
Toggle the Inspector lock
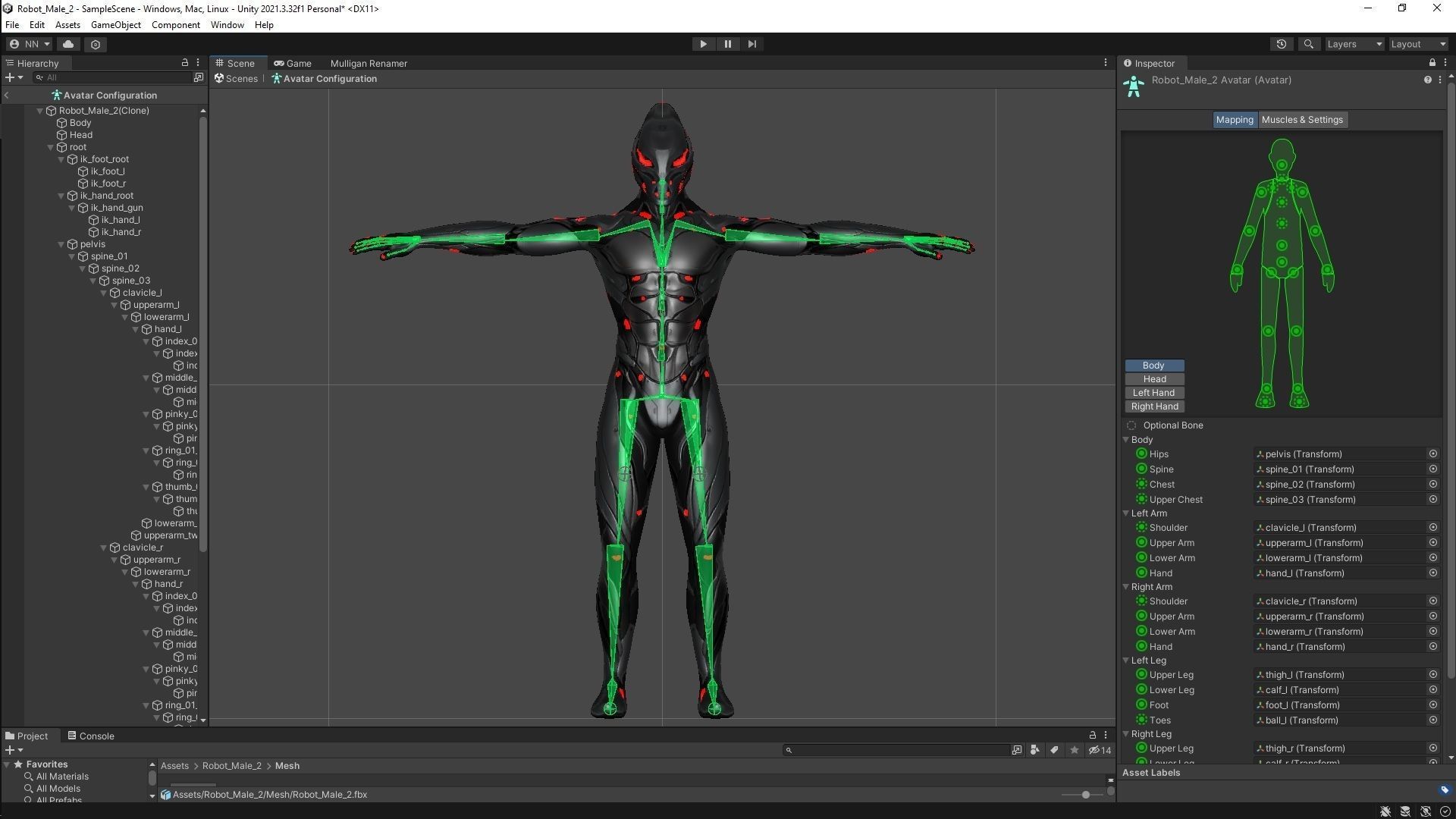point(1432,63)
